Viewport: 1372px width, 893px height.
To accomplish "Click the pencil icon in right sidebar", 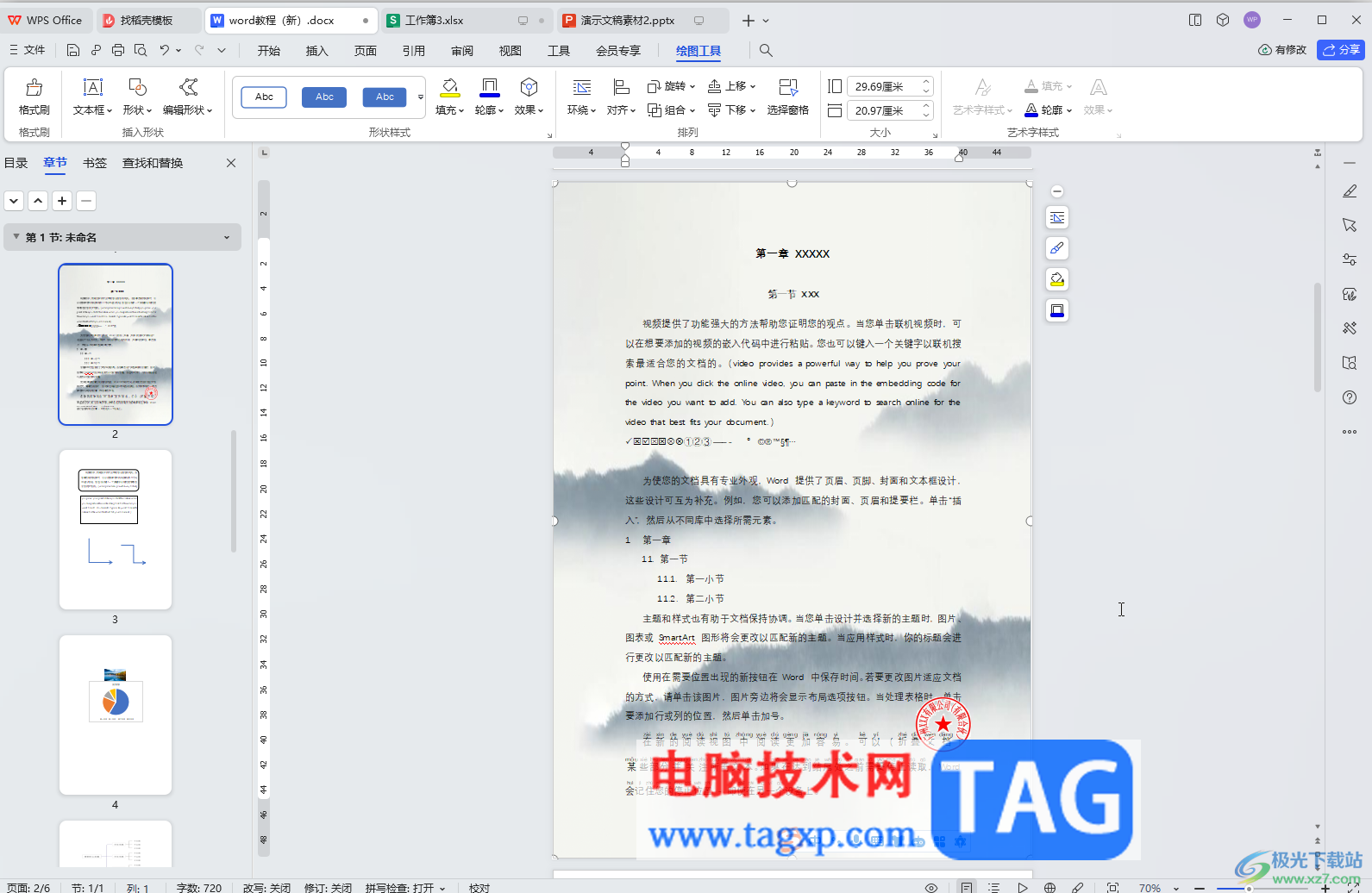I will pyautogui.click(x=1350, y=191).
